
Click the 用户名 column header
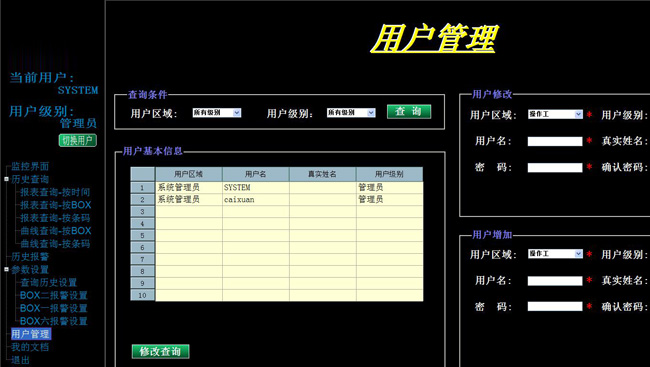[256, 174]
